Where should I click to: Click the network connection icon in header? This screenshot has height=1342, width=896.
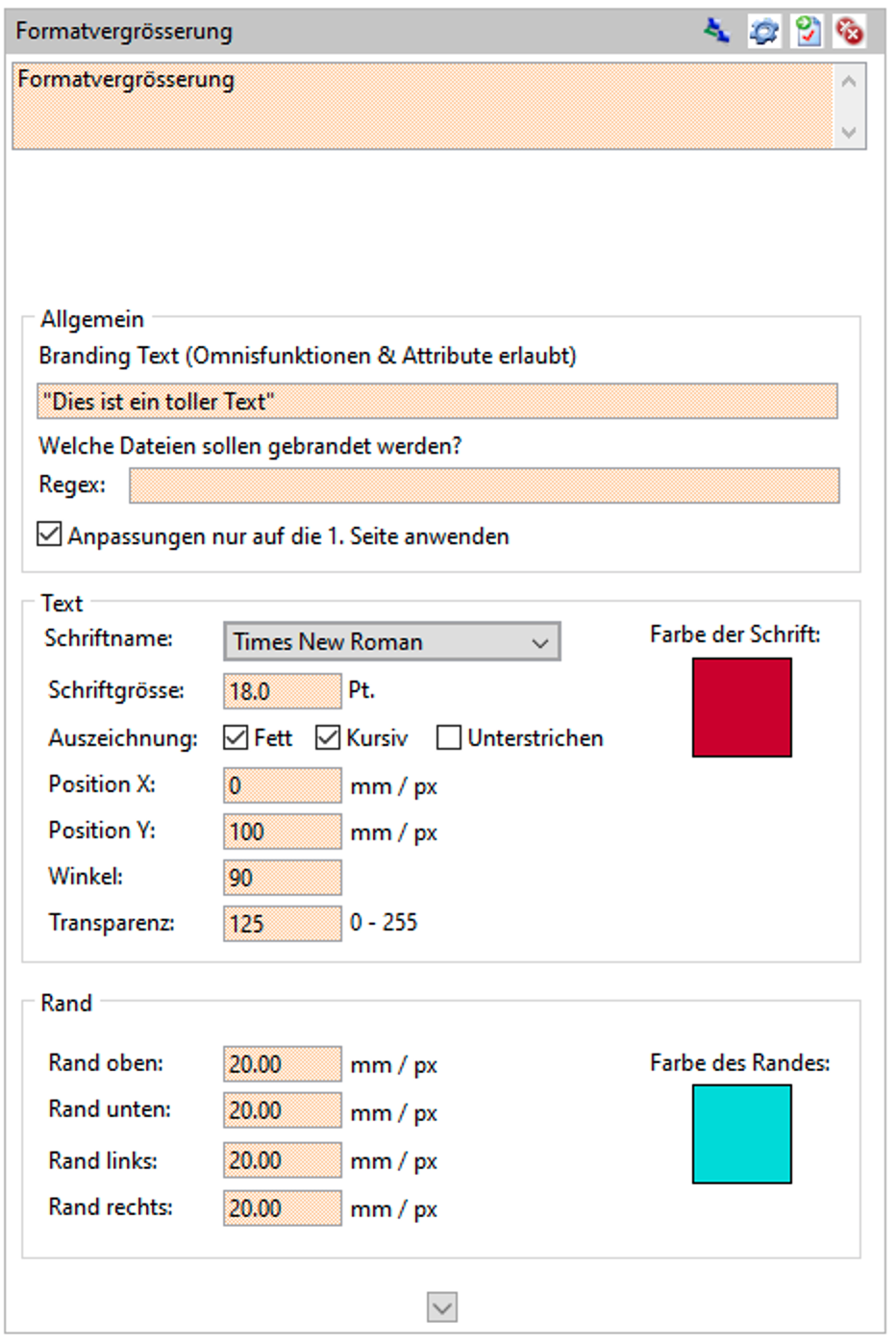(716, 31)
